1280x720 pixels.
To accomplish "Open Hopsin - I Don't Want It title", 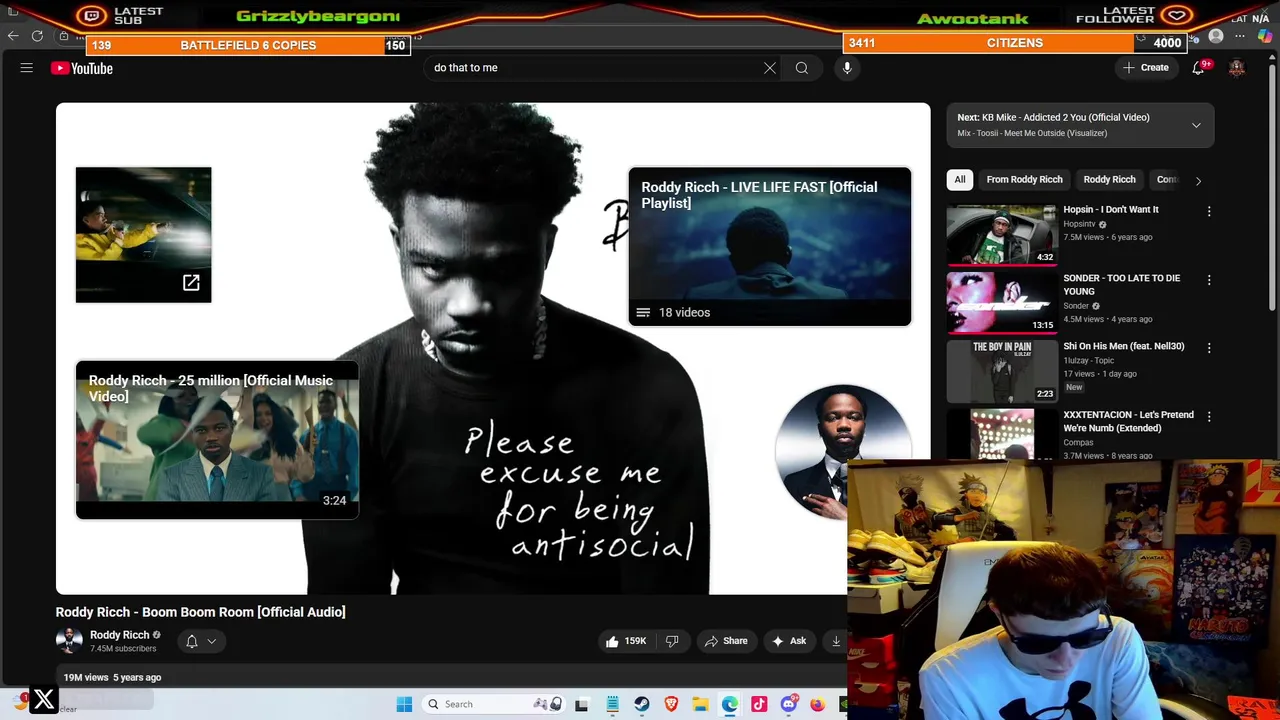I will pyautogui.click(x=1110, y=210).
